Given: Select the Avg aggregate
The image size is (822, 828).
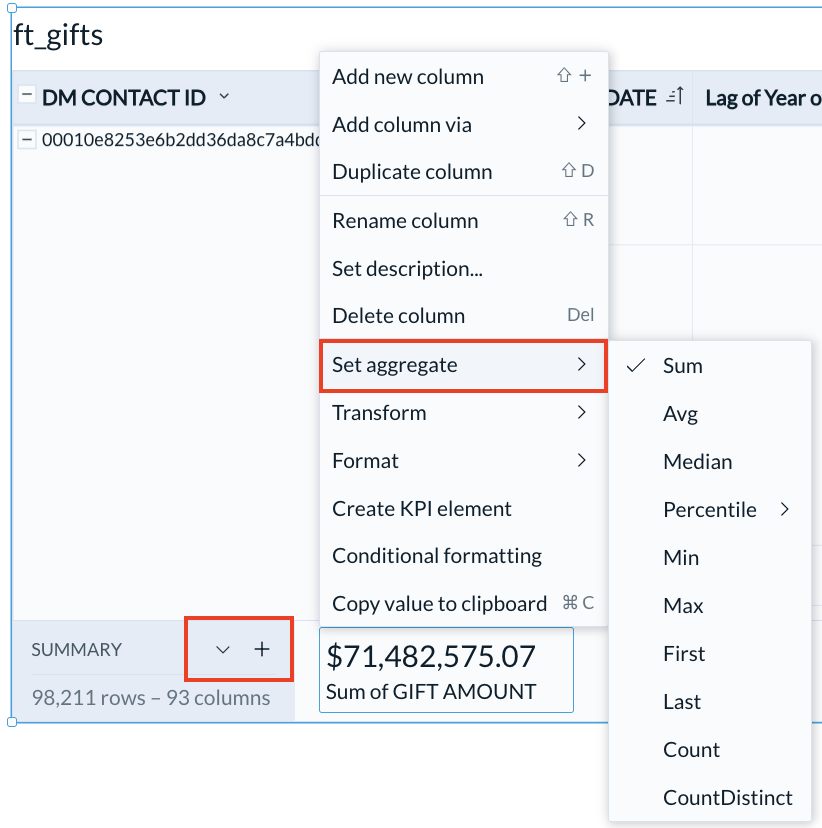Looking at the screenshot, I should (x=710, y=413).
